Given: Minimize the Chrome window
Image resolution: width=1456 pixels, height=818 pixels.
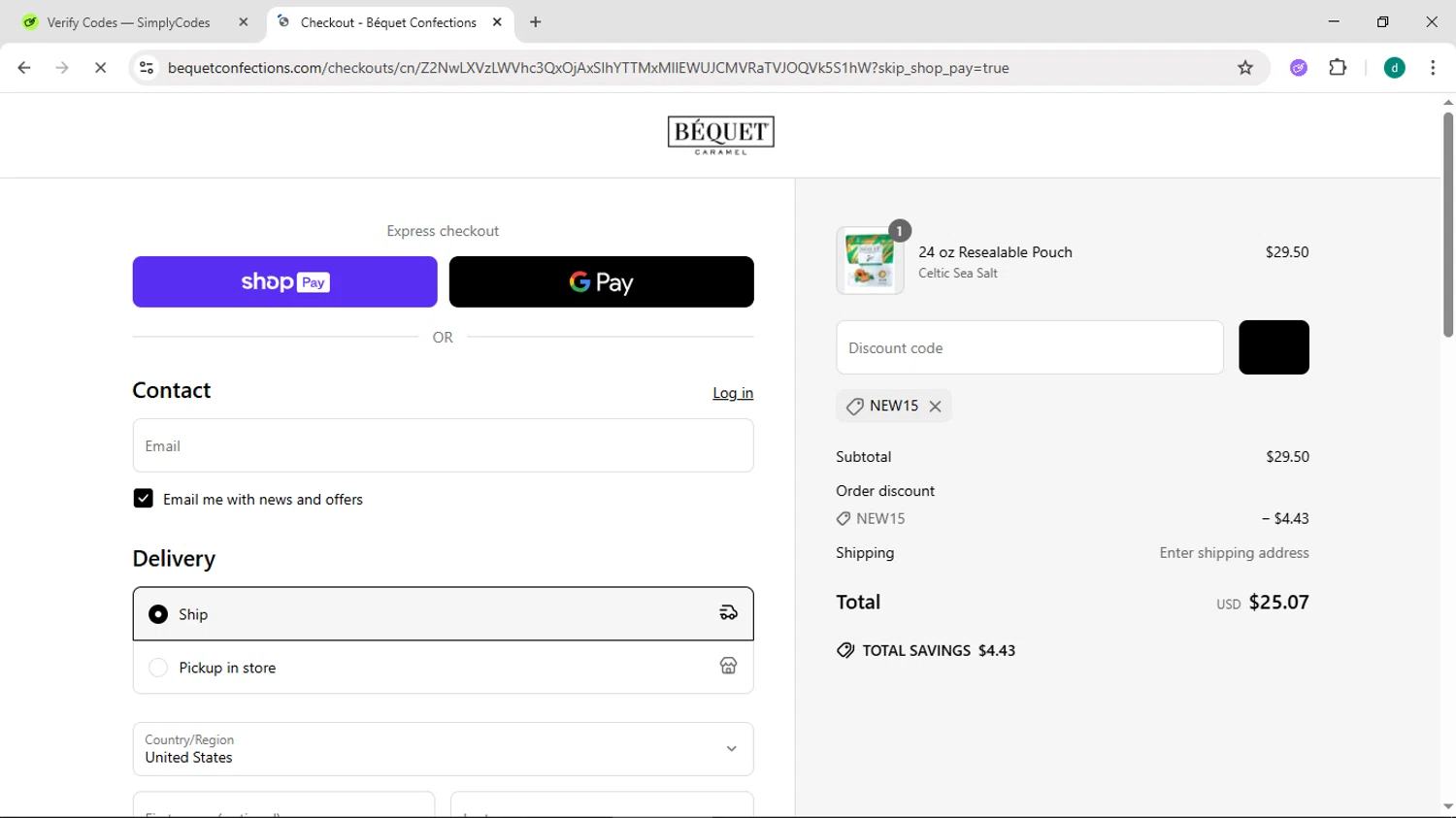Looking at the screenshot, I should 1334,21.
